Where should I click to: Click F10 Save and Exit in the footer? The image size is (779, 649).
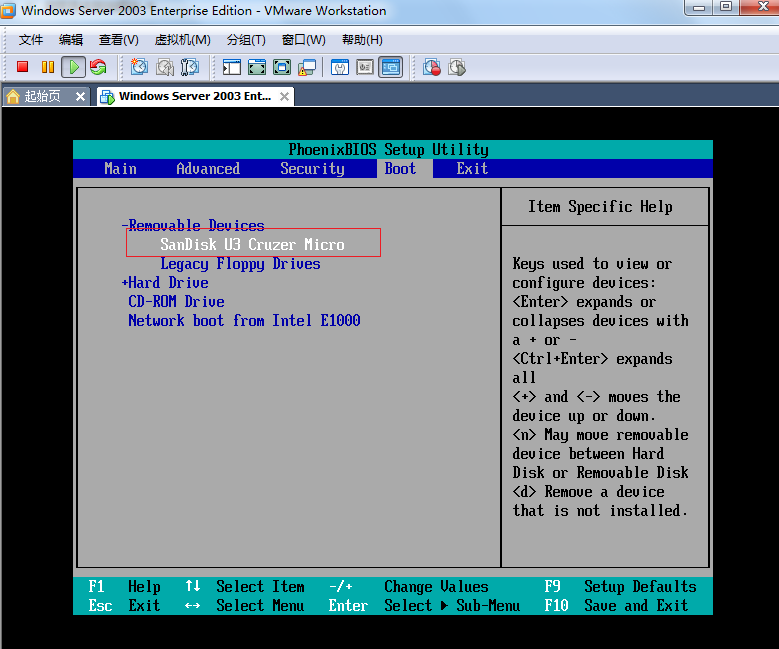coord(616,606)
